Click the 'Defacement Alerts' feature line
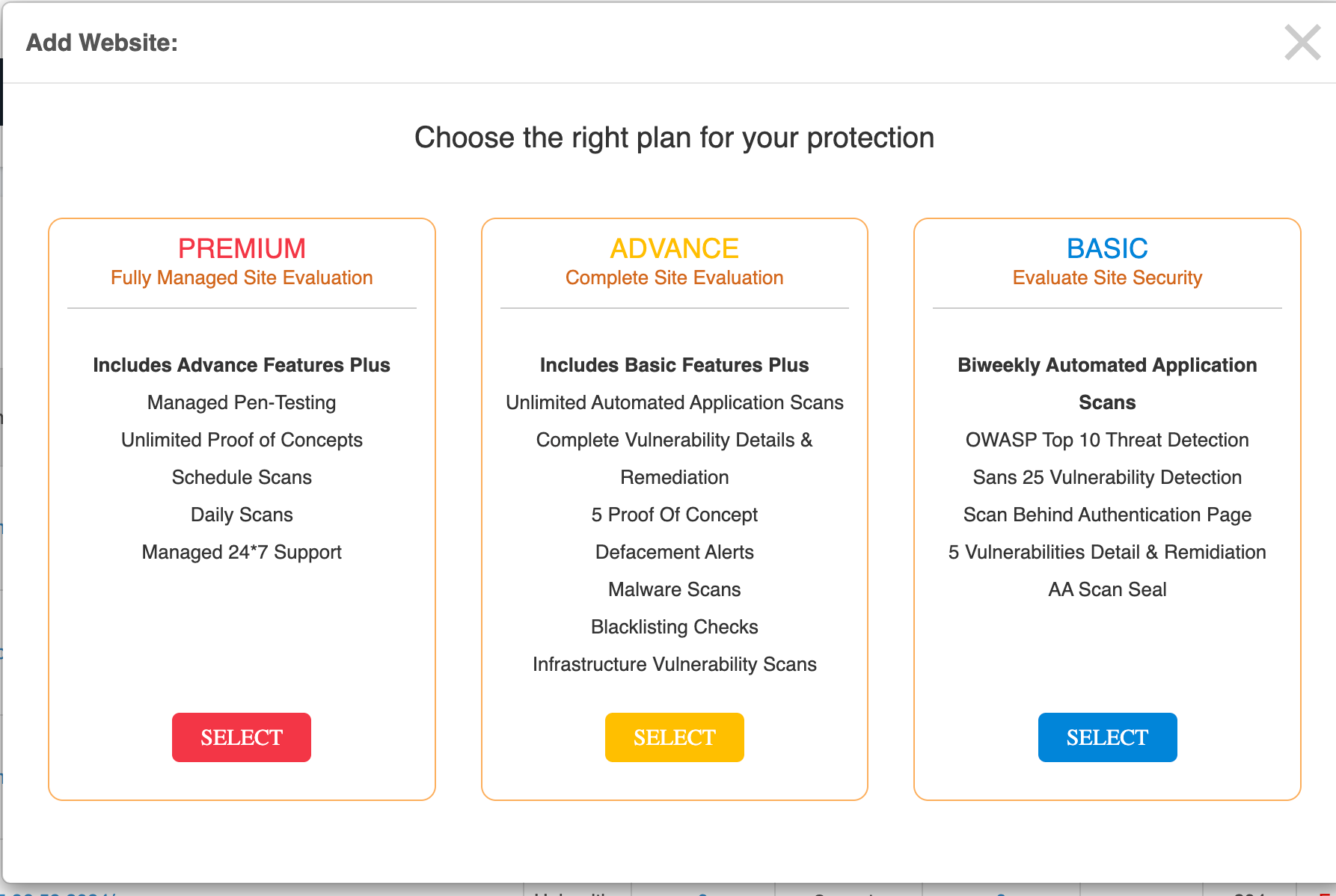This screenshot has height=896, width=1336. pyautogui.click(x=674, y=553)
